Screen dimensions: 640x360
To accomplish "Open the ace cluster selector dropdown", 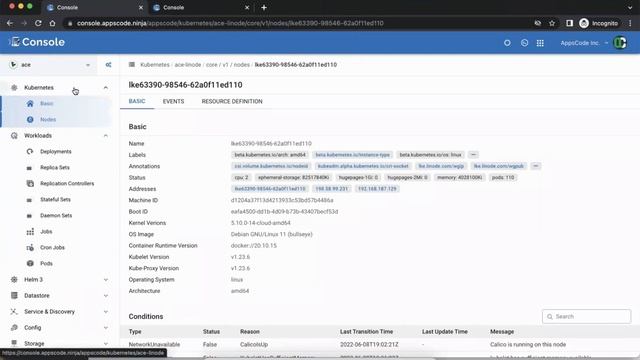I will point(49,65).
